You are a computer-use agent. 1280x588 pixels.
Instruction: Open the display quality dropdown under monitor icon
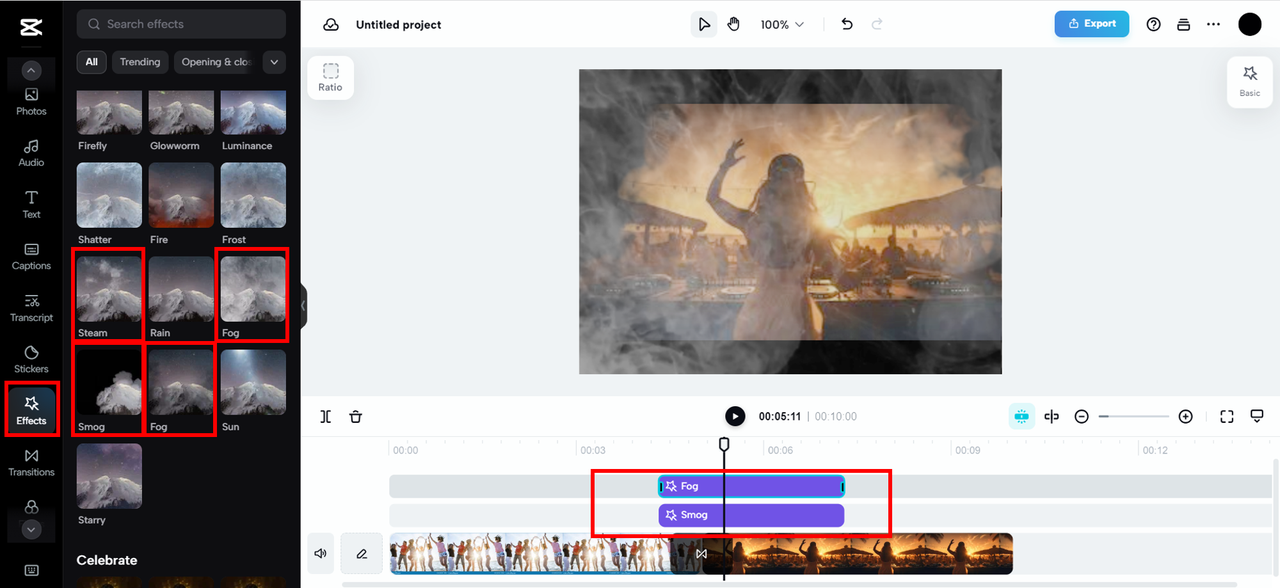1257,416
